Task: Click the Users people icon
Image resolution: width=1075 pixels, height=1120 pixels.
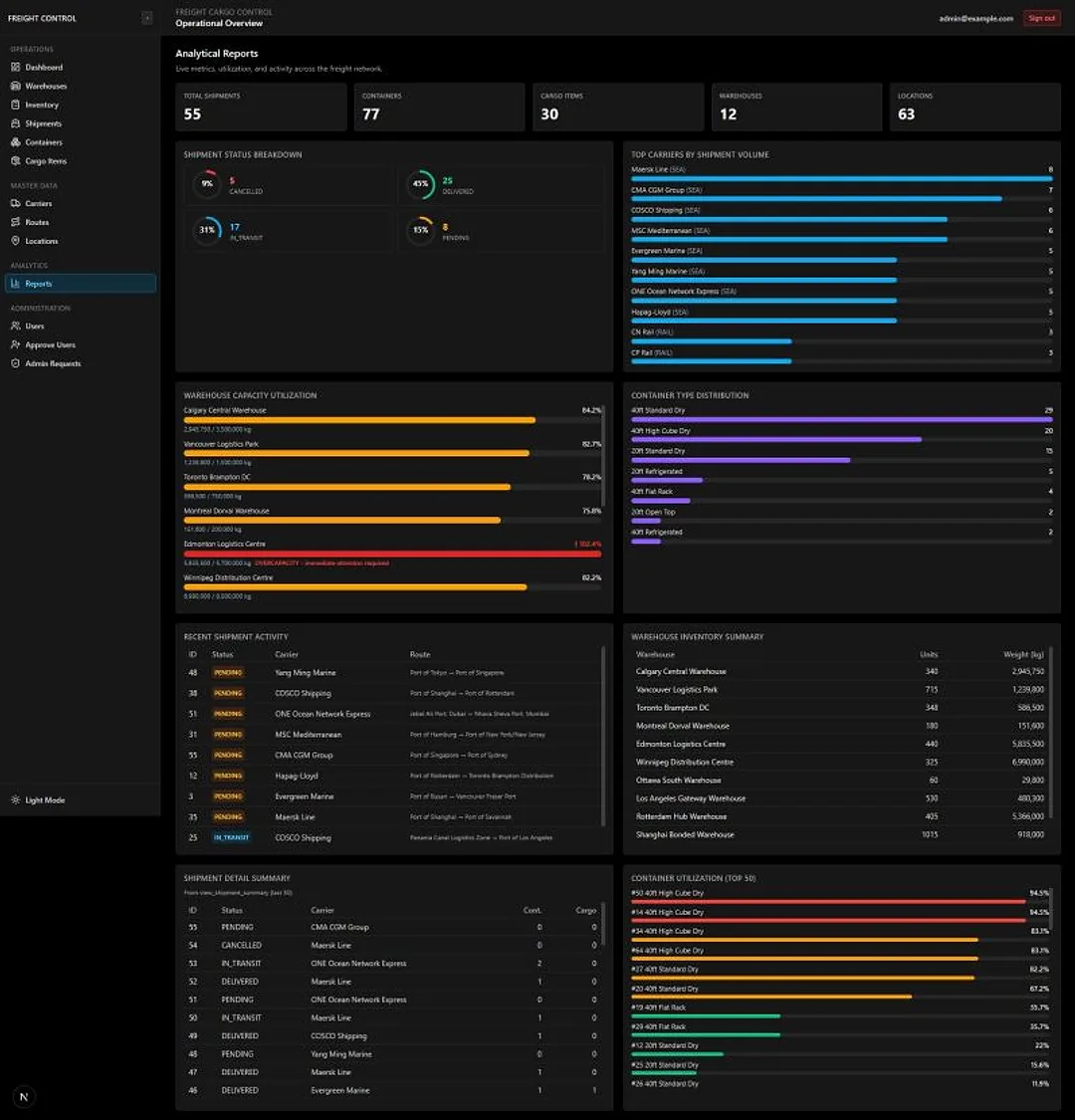Action: click(x=16, y=326)
